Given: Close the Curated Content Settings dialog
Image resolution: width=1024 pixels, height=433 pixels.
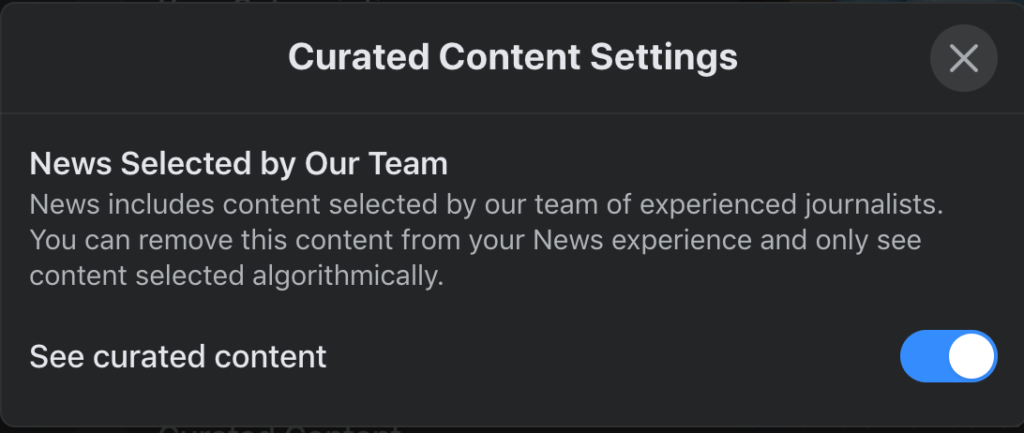Looking at the screenshot, I should pyautogui.click(x=963, y=58).
